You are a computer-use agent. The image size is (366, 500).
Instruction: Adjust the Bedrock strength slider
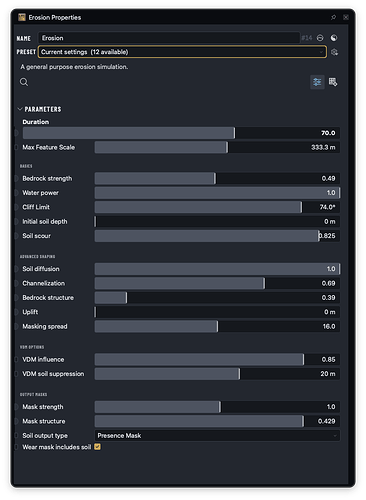click(217, 179)
